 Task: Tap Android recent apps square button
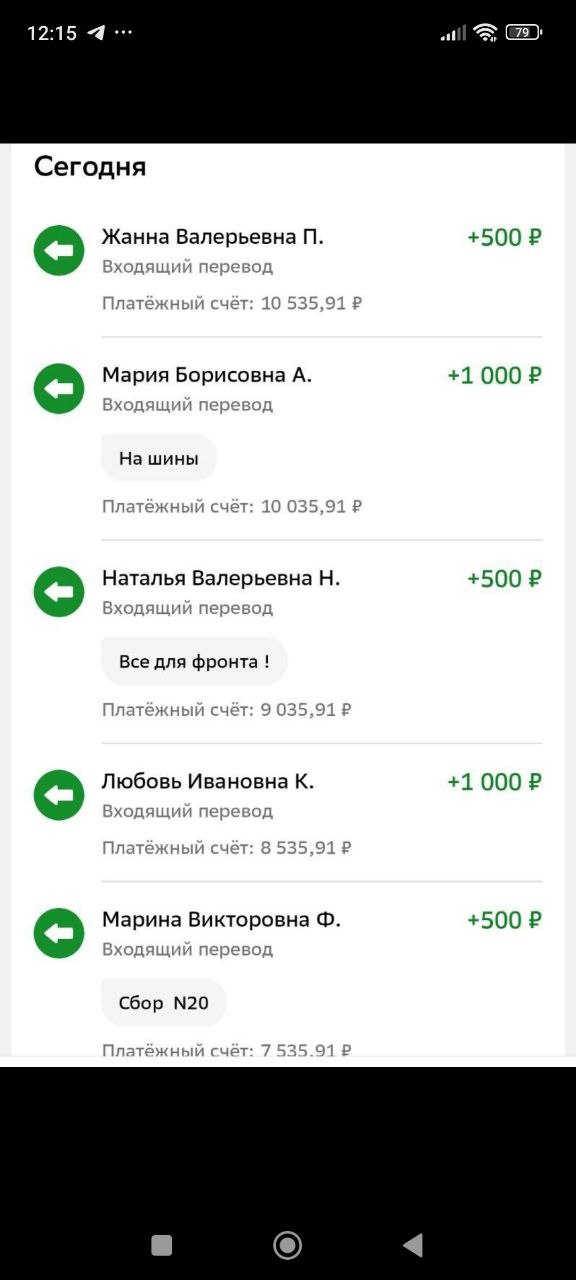[x=162, y=1245]
